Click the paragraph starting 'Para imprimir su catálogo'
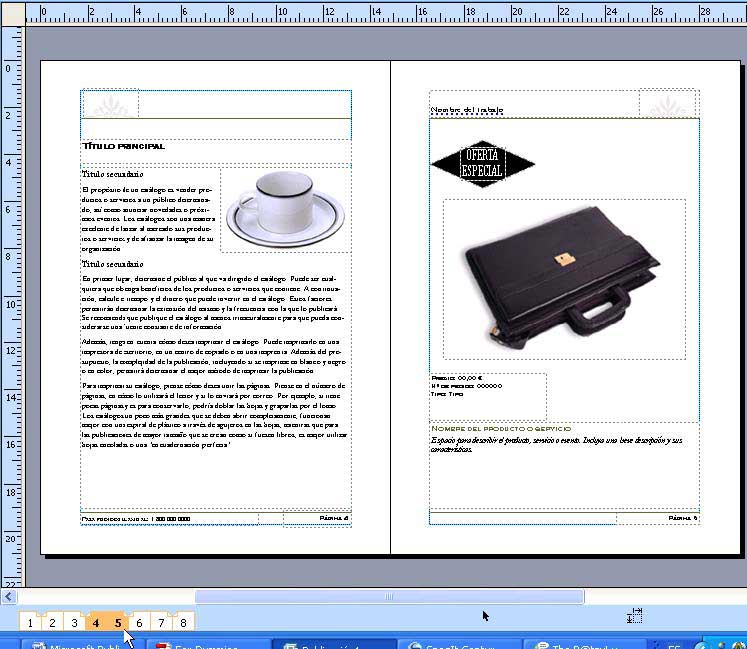The width and height of the screenshot is (747, 649). [x=214, y=415]
